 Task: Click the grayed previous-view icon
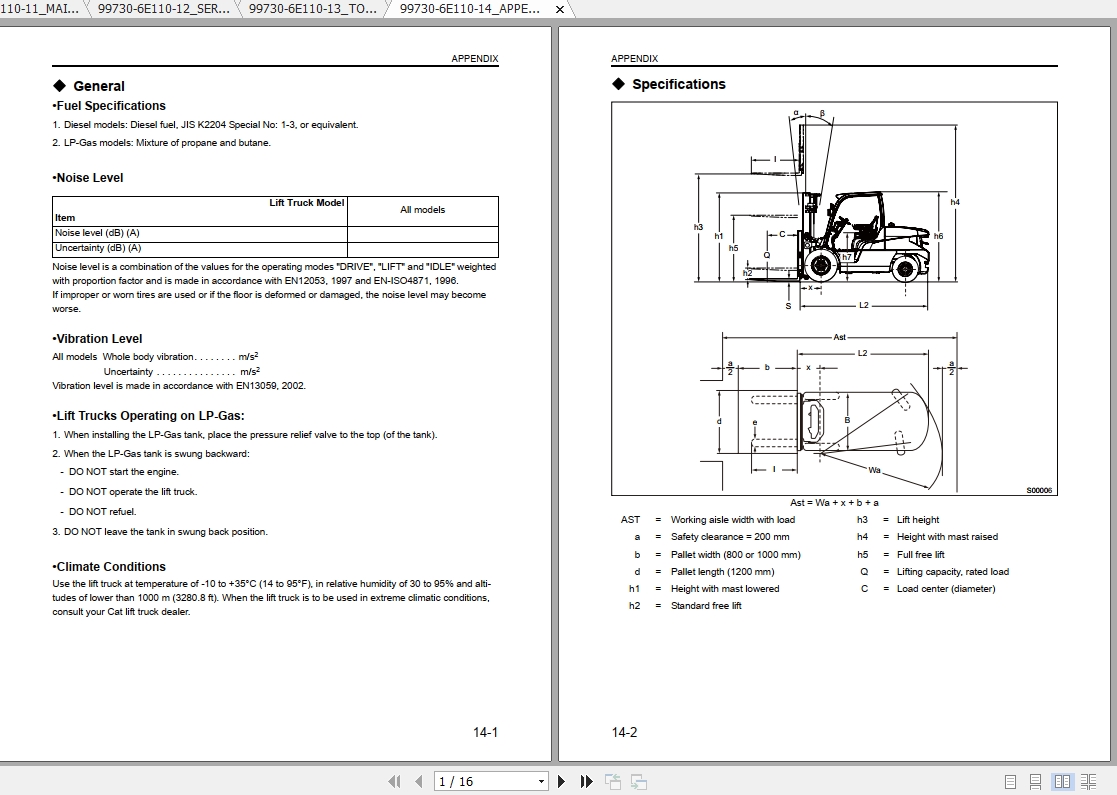(612, 781)
